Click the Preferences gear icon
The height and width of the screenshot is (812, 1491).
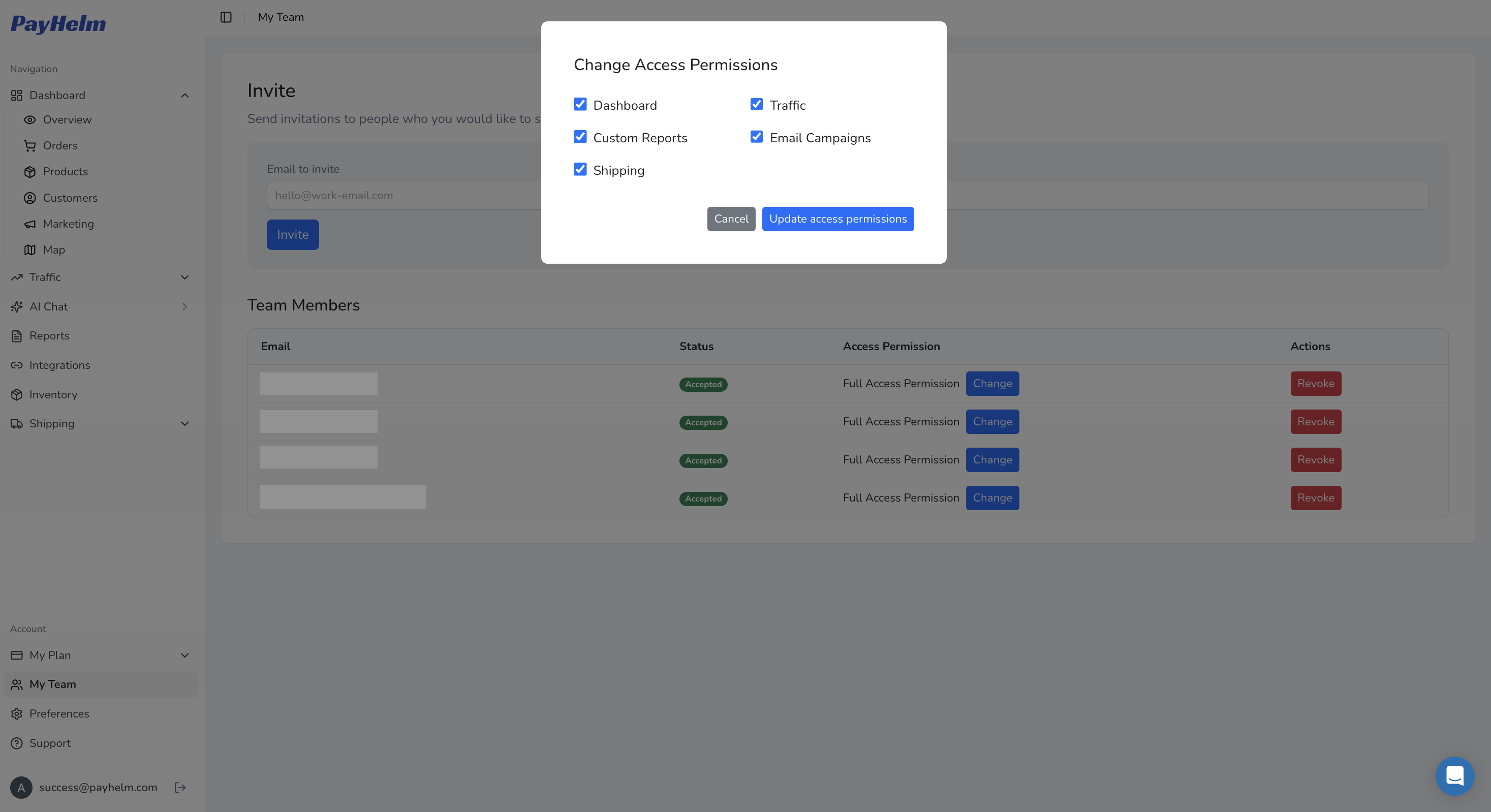[17, 713]
